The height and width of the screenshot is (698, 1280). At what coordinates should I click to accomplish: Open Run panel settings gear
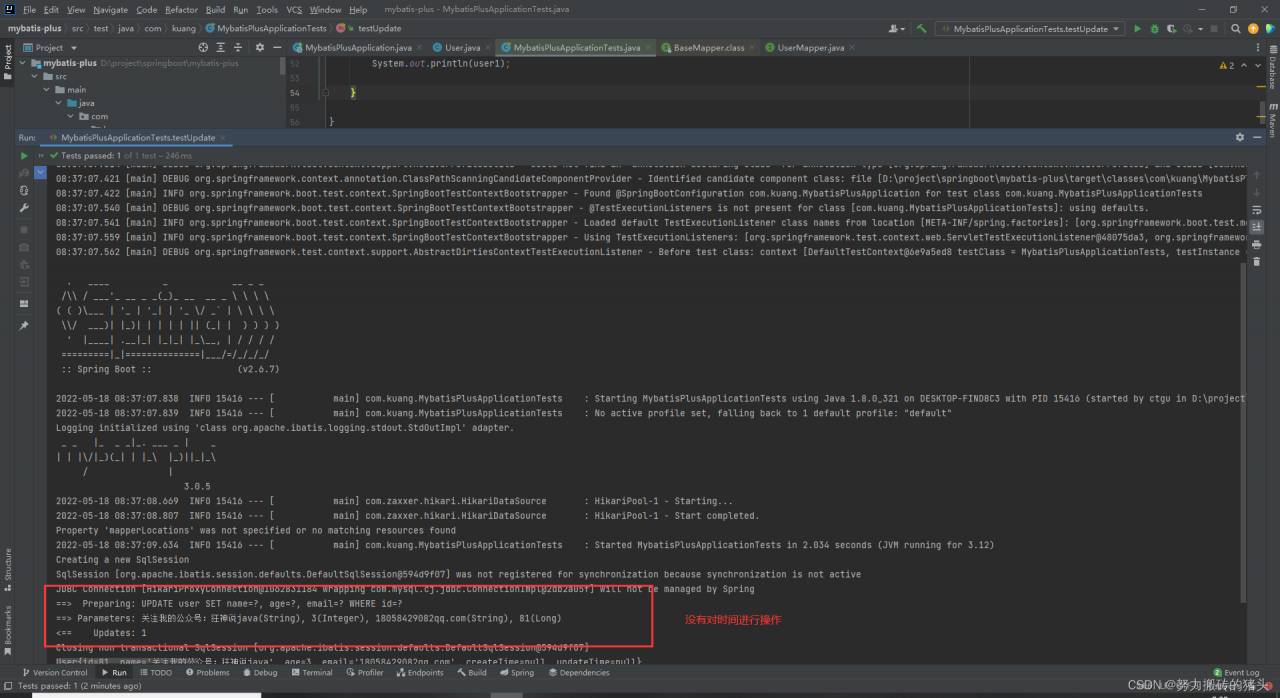coord(1240,137)
